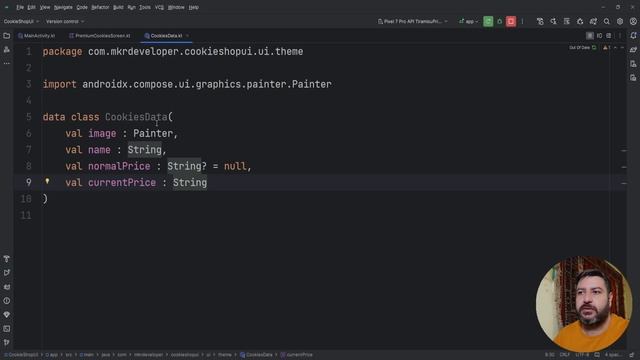640x360 pixels.
Task: Open the Run tool window icon
Action: [7, 273]
